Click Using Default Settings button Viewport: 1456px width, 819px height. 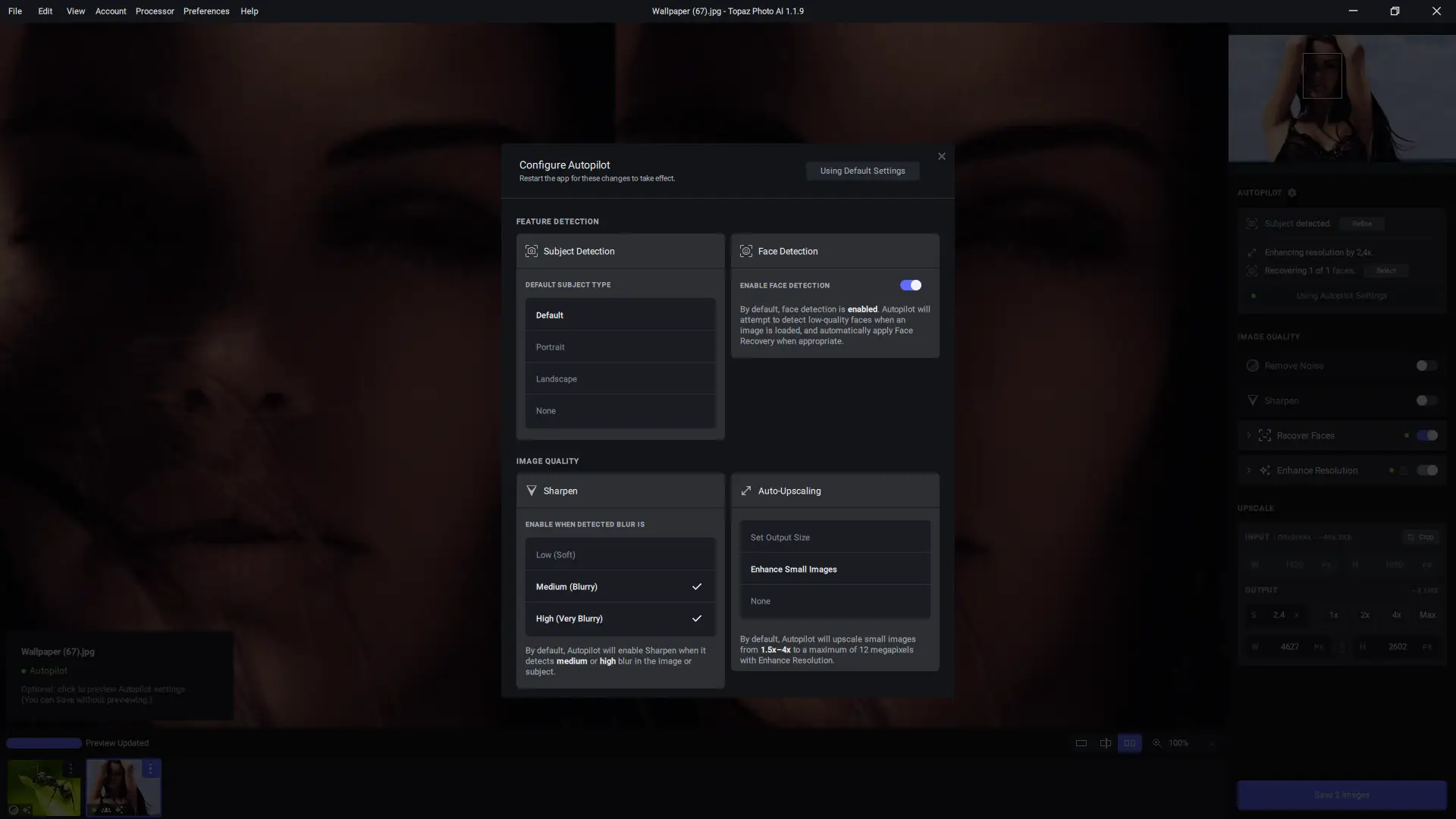coord(862,171)
